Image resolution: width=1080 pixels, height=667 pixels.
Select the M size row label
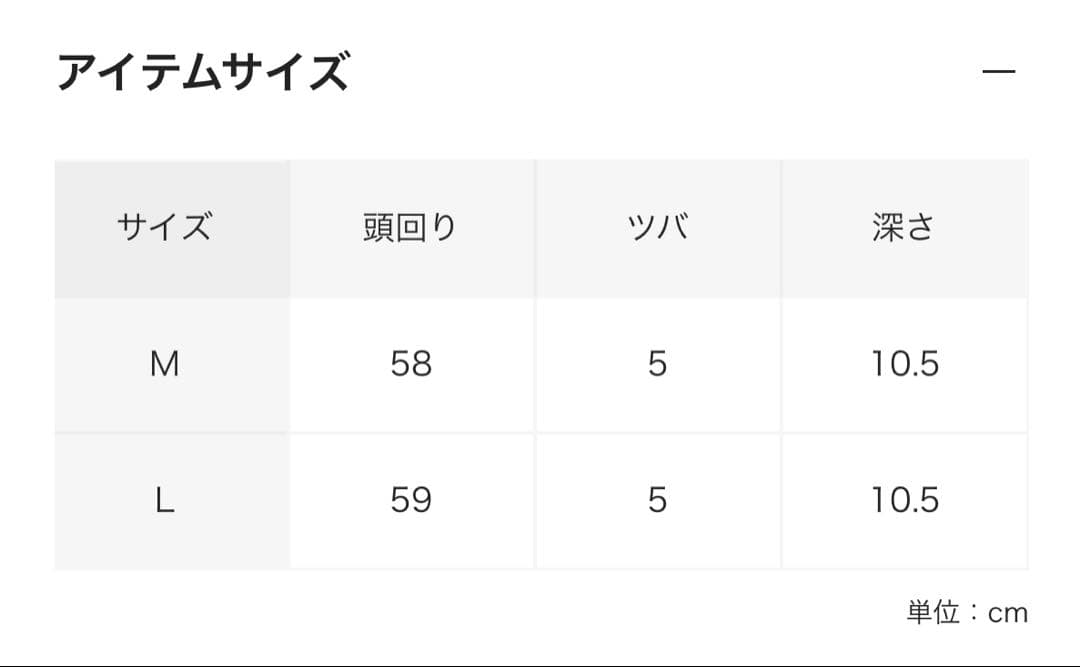tap(164, 365)
